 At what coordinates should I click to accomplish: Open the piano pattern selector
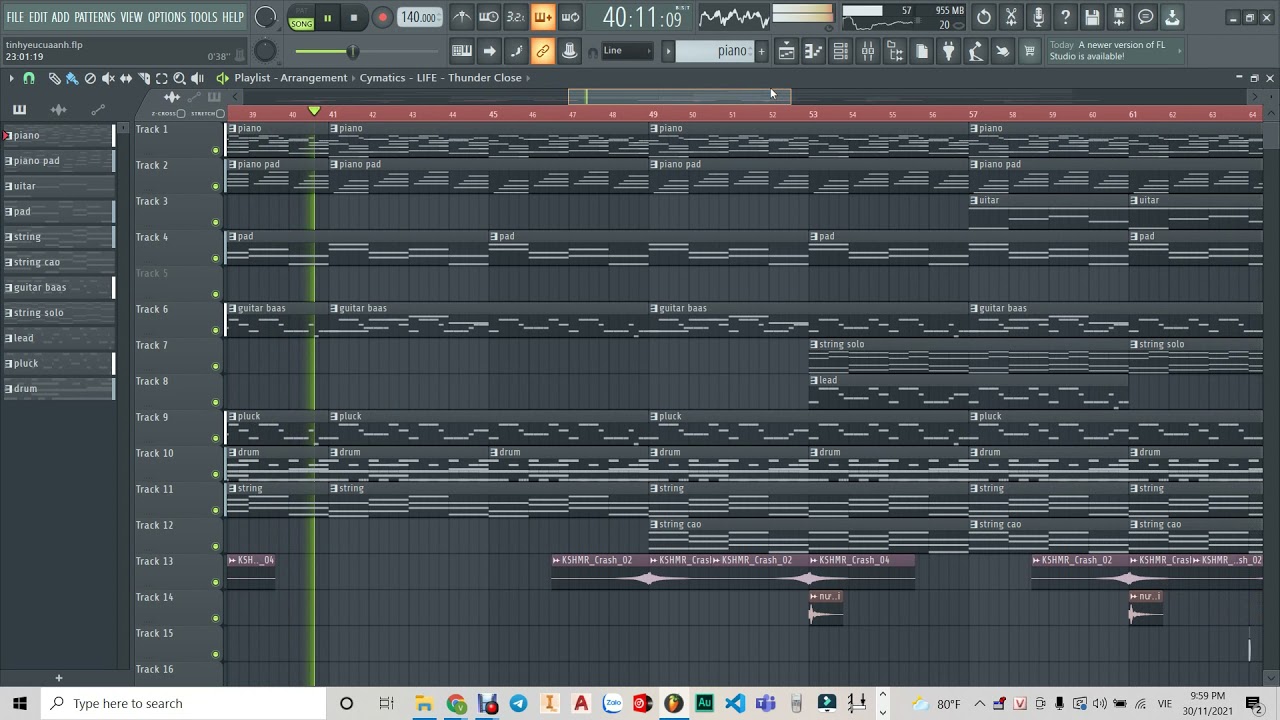pyautogui.click(x=715, y=51)
